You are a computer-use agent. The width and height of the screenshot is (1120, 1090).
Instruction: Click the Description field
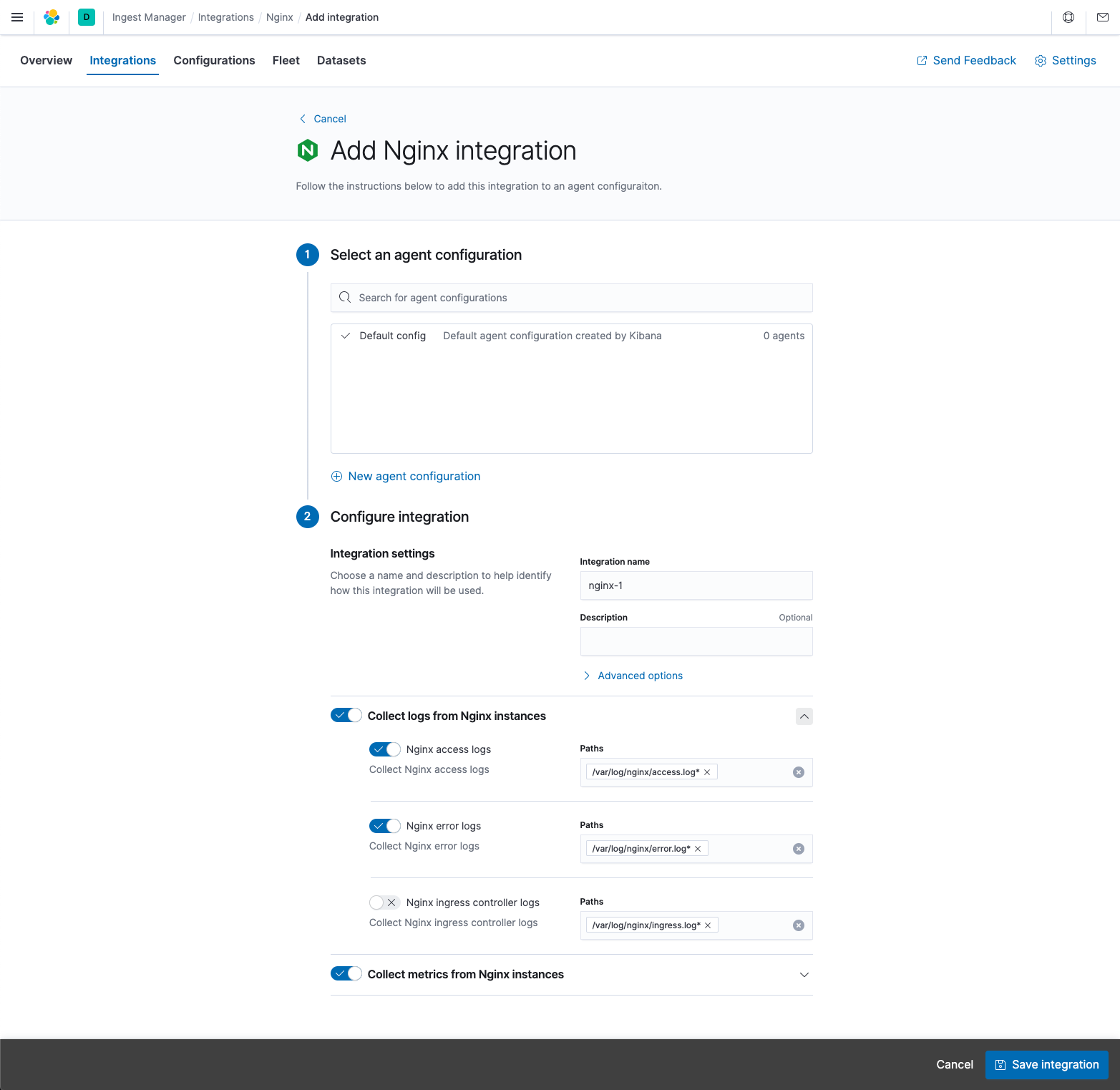pyautogui.click(x=696, y=641)
